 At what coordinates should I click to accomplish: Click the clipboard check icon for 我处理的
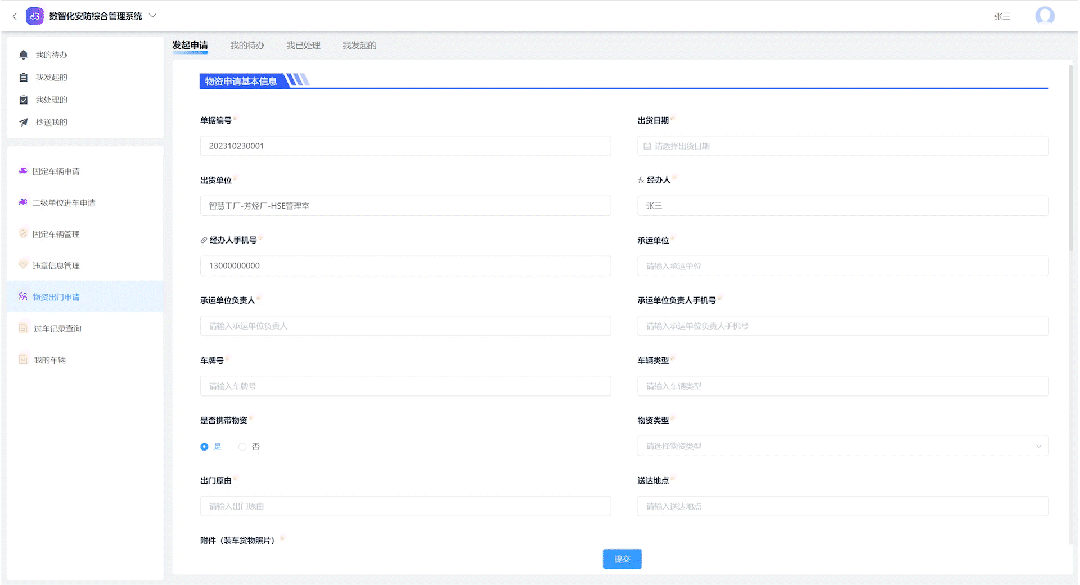pyautogui.click(x=24, y=100)
